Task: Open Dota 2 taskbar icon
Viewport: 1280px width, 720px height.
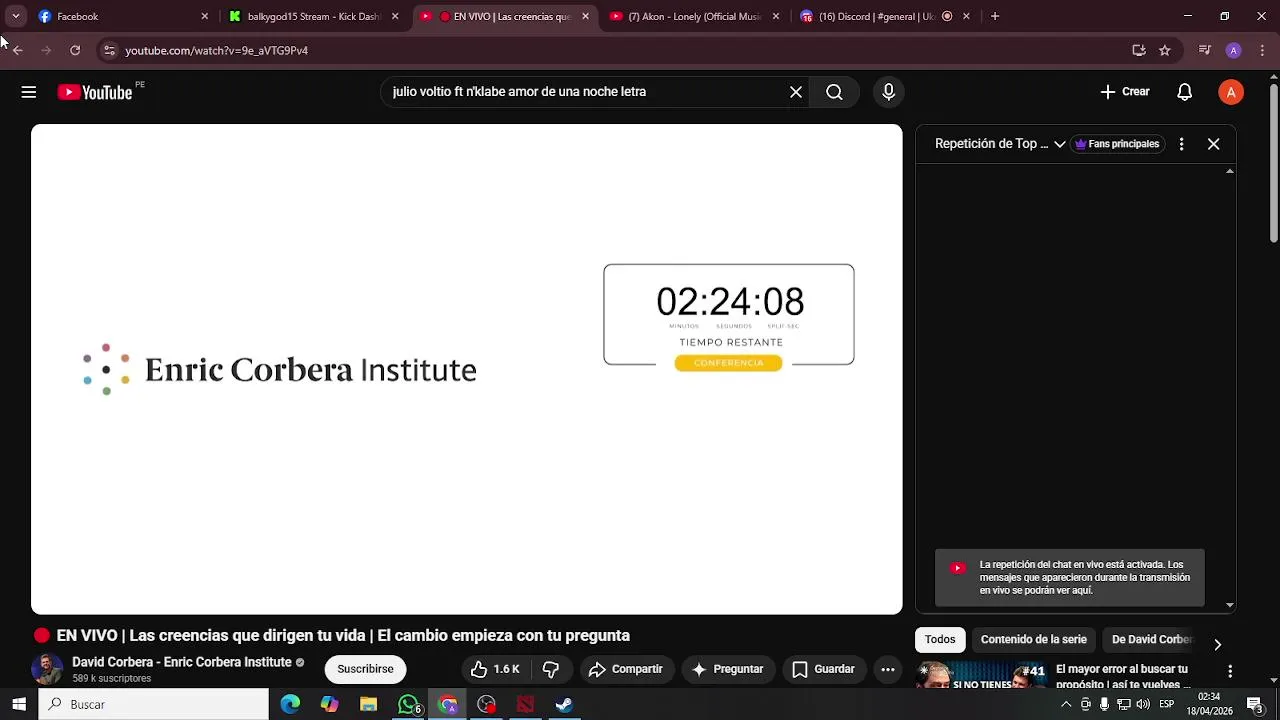Action: pos(525,704)
